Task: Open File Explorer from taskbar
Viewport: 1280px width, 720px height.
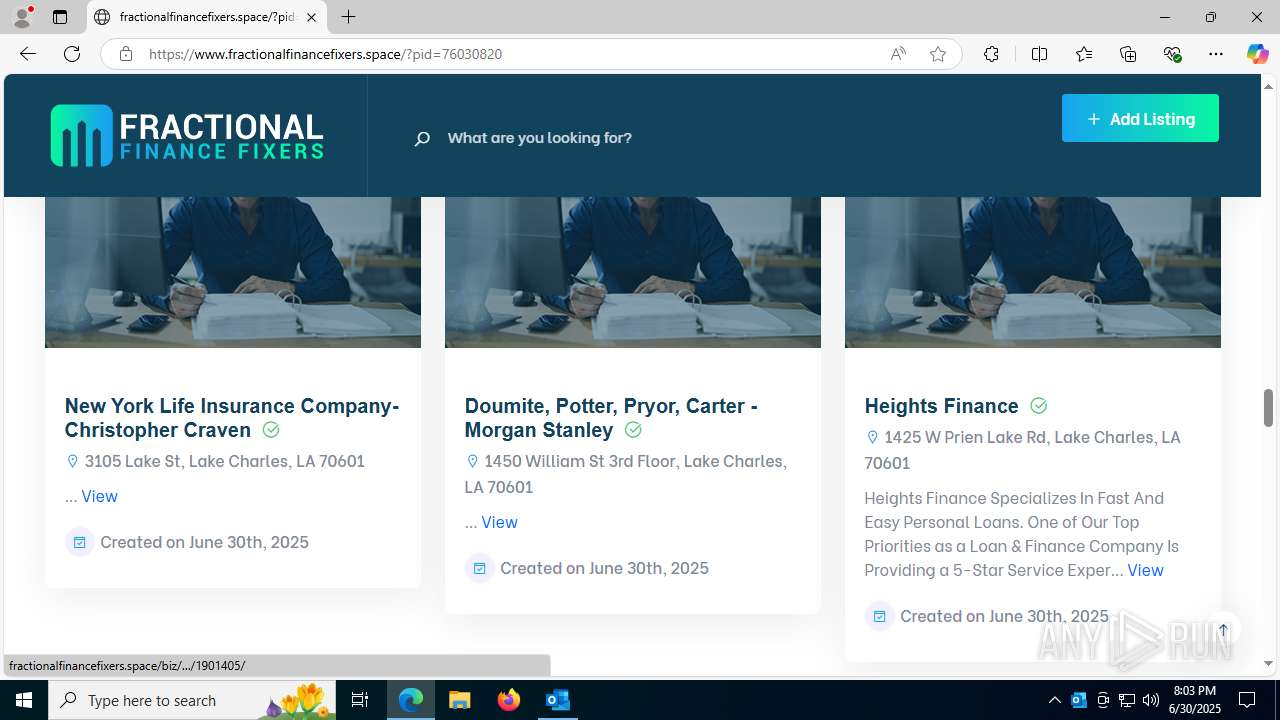Action: [459, 700]
